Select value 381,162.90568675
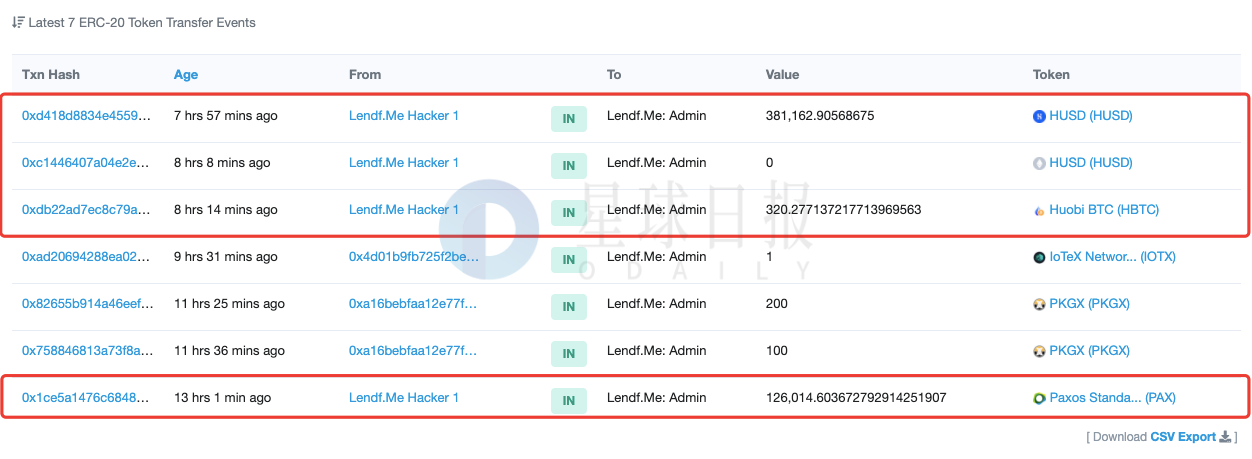1252x459 pixels. click(820, 116)
